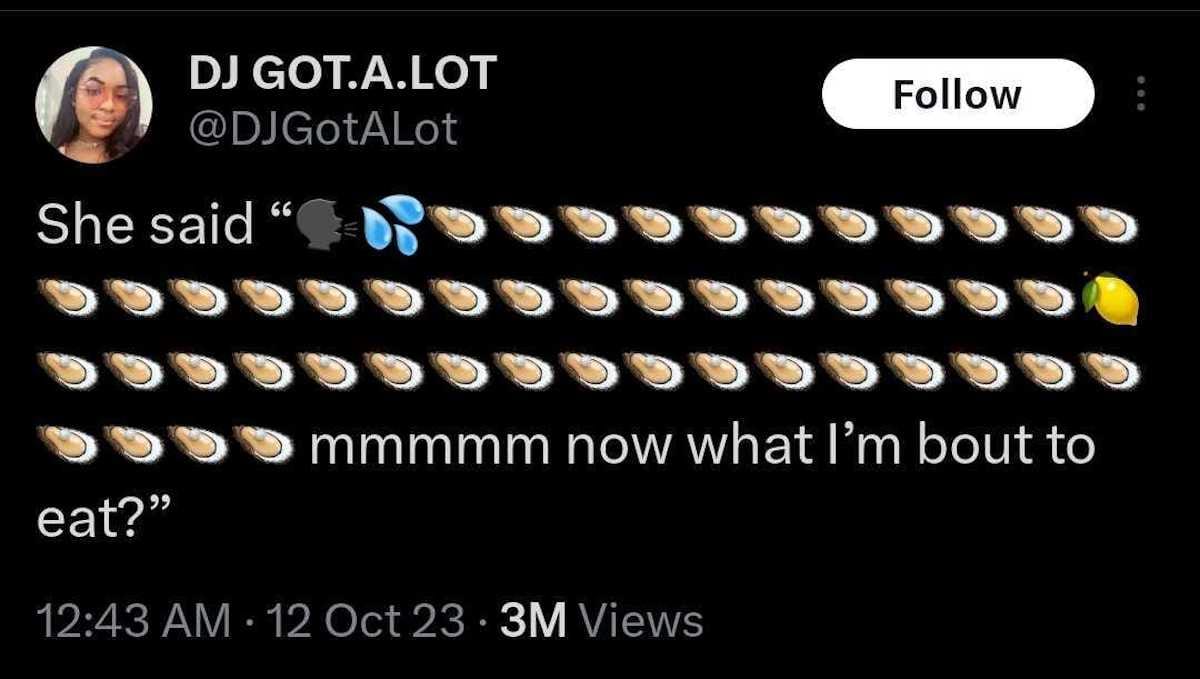Click the lemon emoji

click(1110, 298)
